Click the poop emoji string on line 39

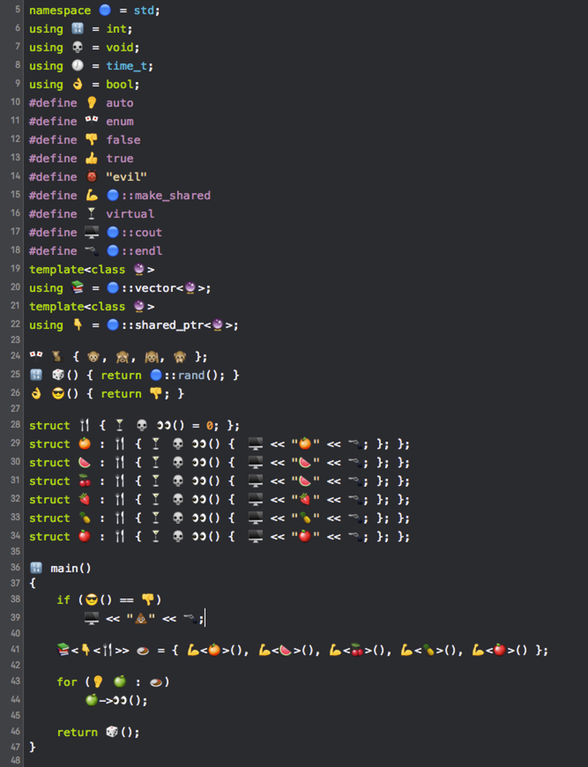coord(141,618)
